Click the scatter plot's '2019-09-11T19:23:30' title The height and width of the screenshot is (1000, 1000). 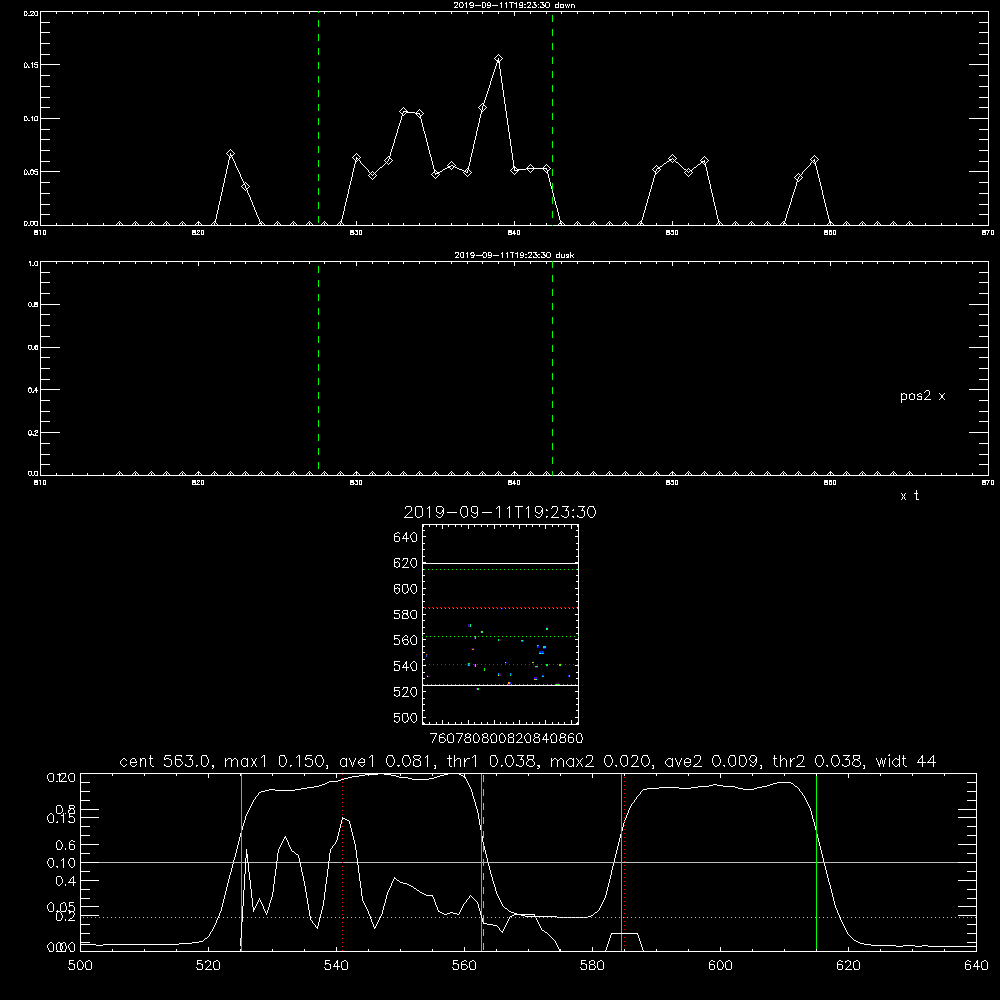tap(500, 512)
